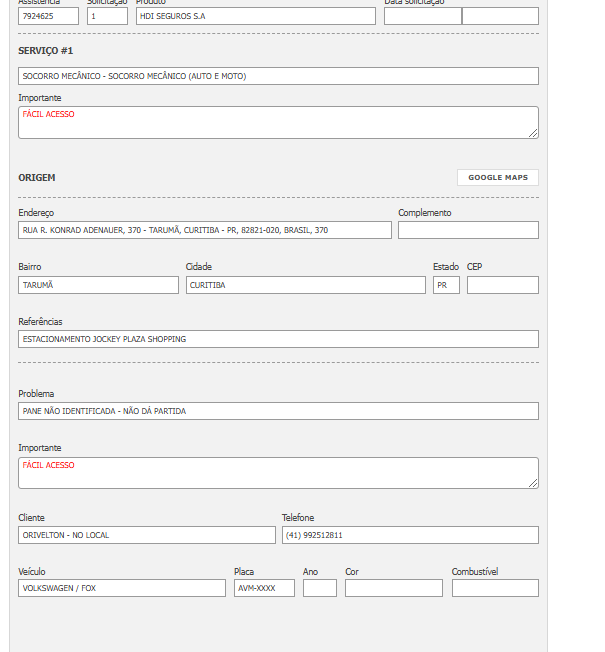Focus the Telefone number field

point(410,535)
